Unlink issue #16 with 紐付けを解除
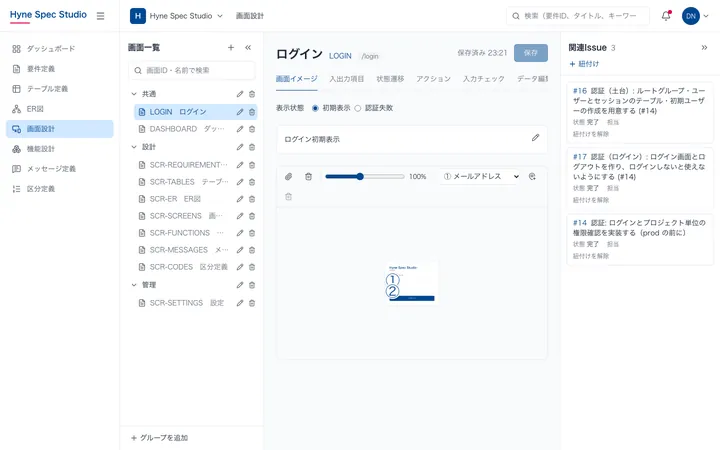This screenshot has width=720, height=450. click(x=591, y=134)
